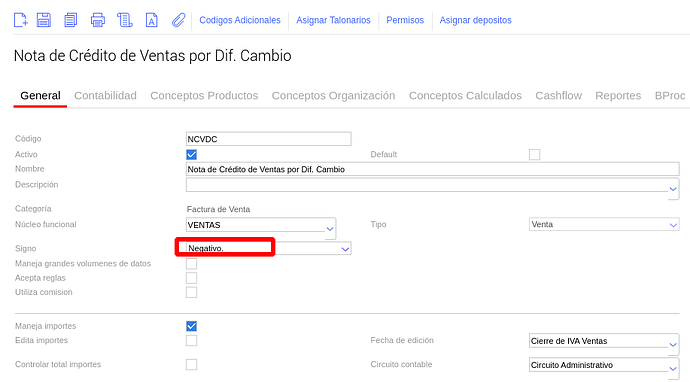Open the Conceptos Calculados tab
Image resolution: width=690 pixels, height=382 pixels.
465,96
